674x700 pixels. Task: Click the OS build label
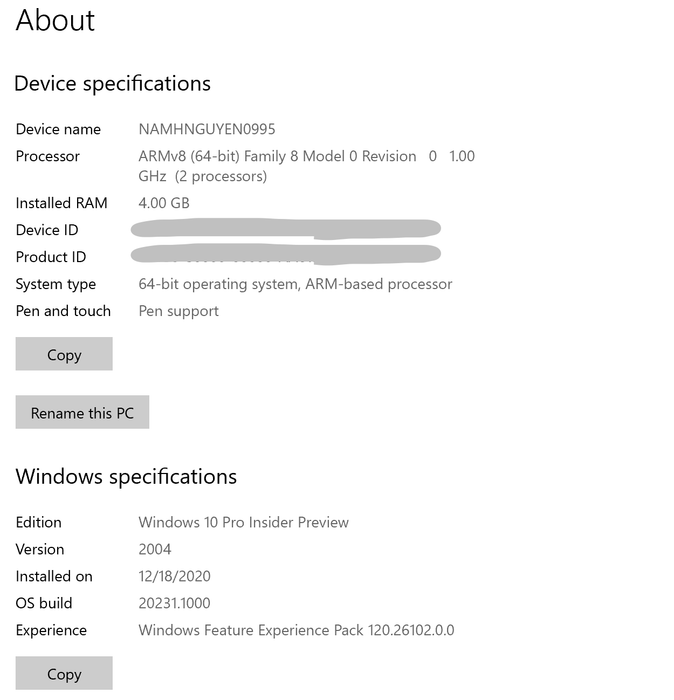[44, 604]
